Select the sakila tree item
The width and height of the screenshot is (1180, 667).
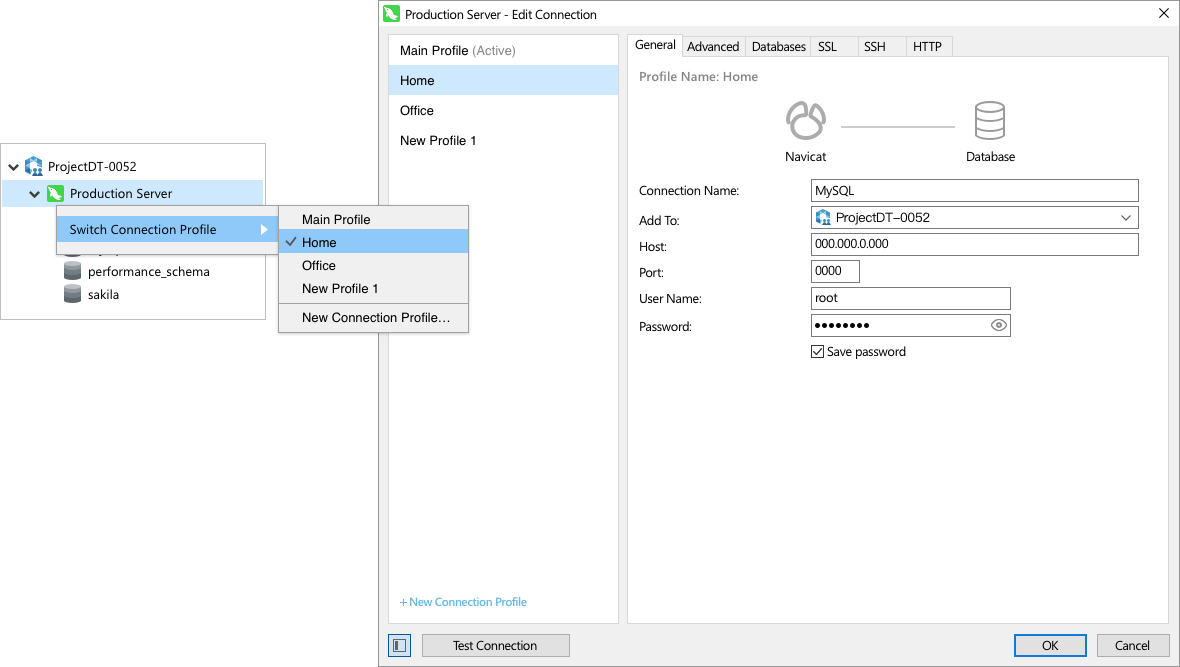[x=103, y=294]
